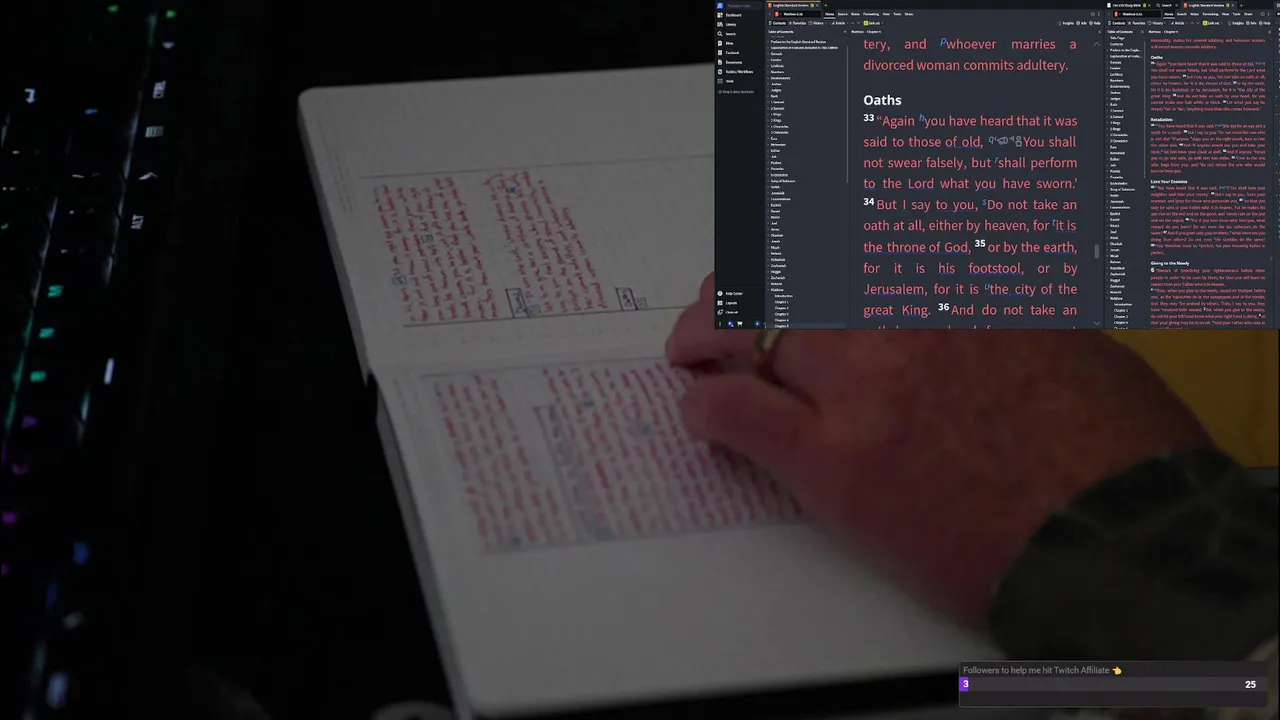Select Share tab in large-text Bible panel
1280x720 pixels.
(909, 14)
